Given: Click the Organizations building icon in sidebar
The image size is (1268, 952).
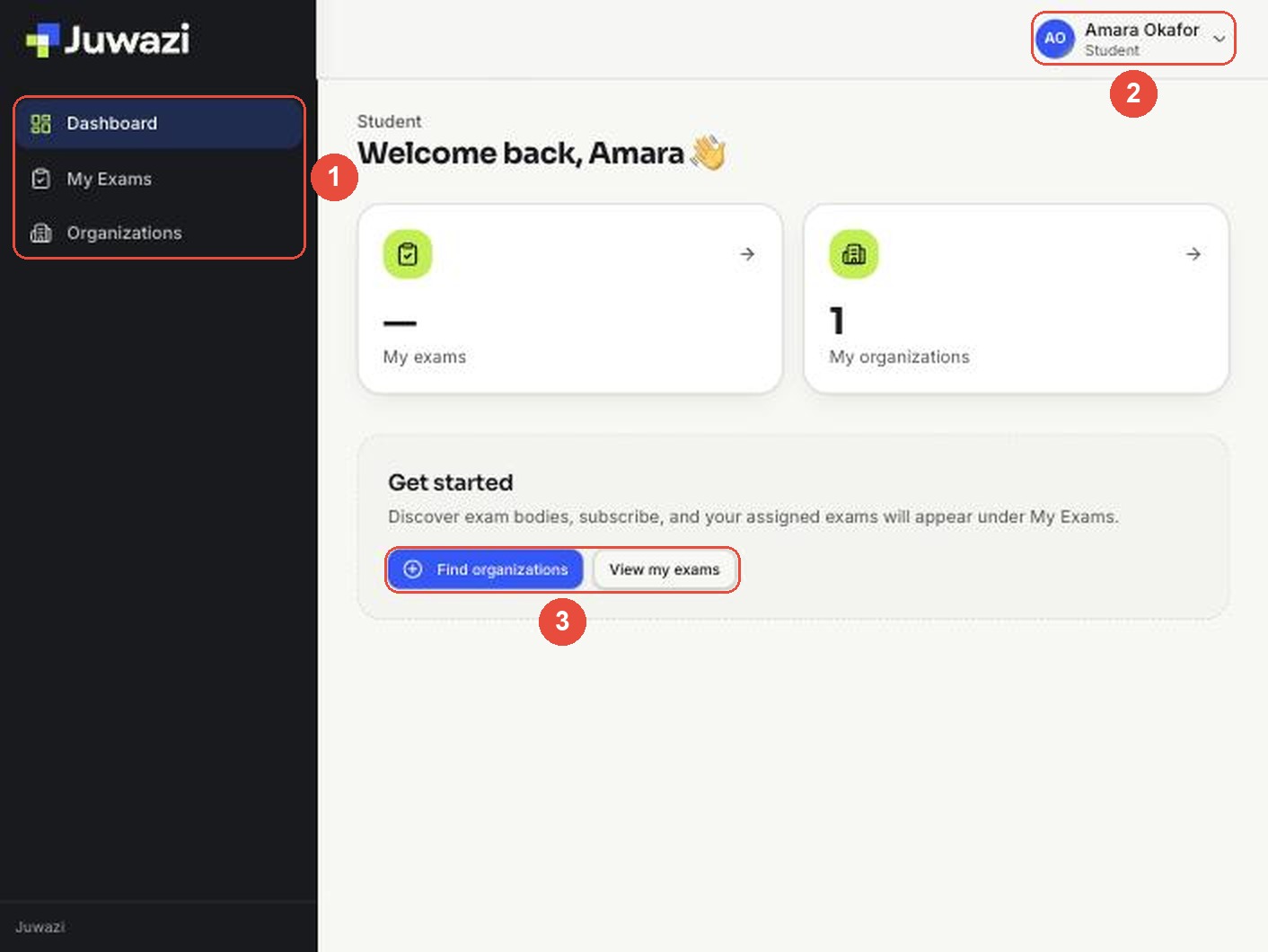Looking at the screenshot, I should (x=40, y=234).
